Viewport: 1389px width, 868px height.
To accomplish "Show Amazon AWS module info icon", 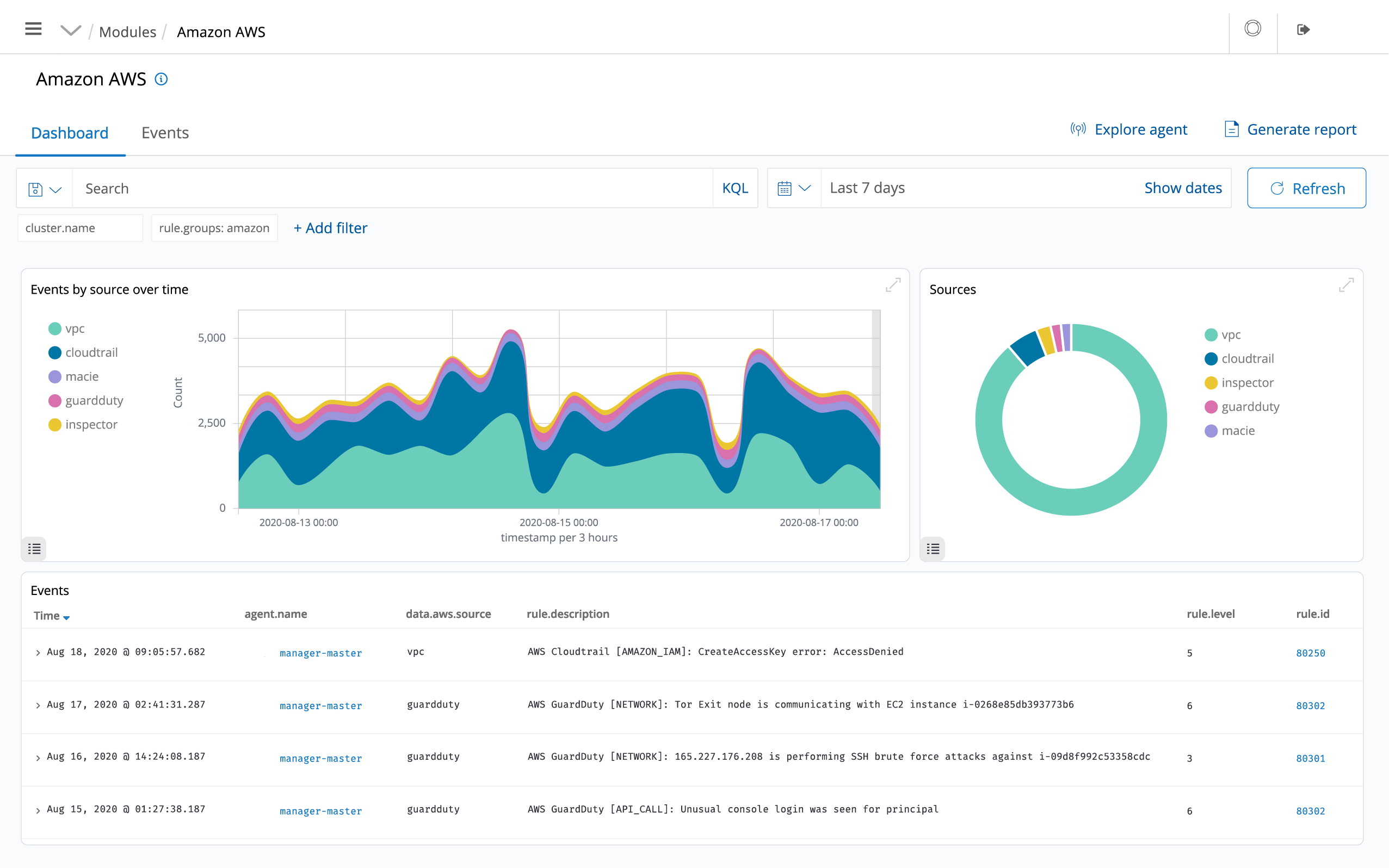I will click(x=162, y=79).
